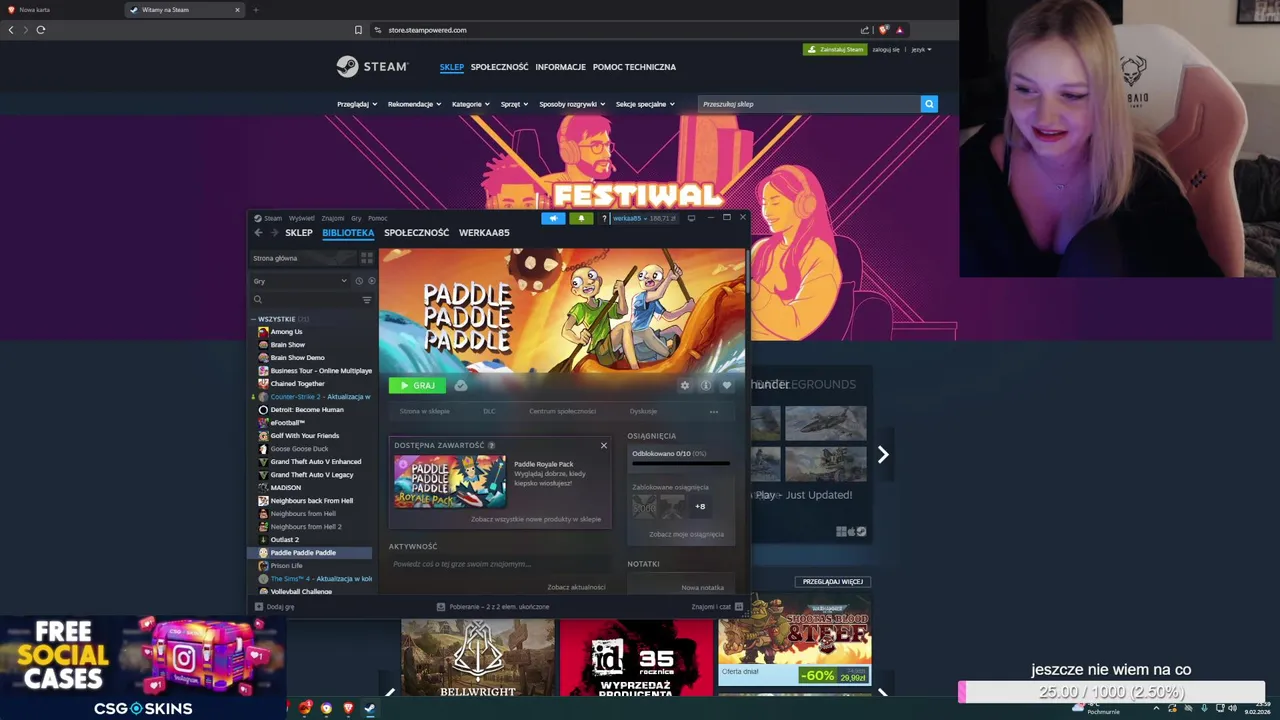
Task: Click in the Przeszukaj sklep search field
Action: pos(808,104)
